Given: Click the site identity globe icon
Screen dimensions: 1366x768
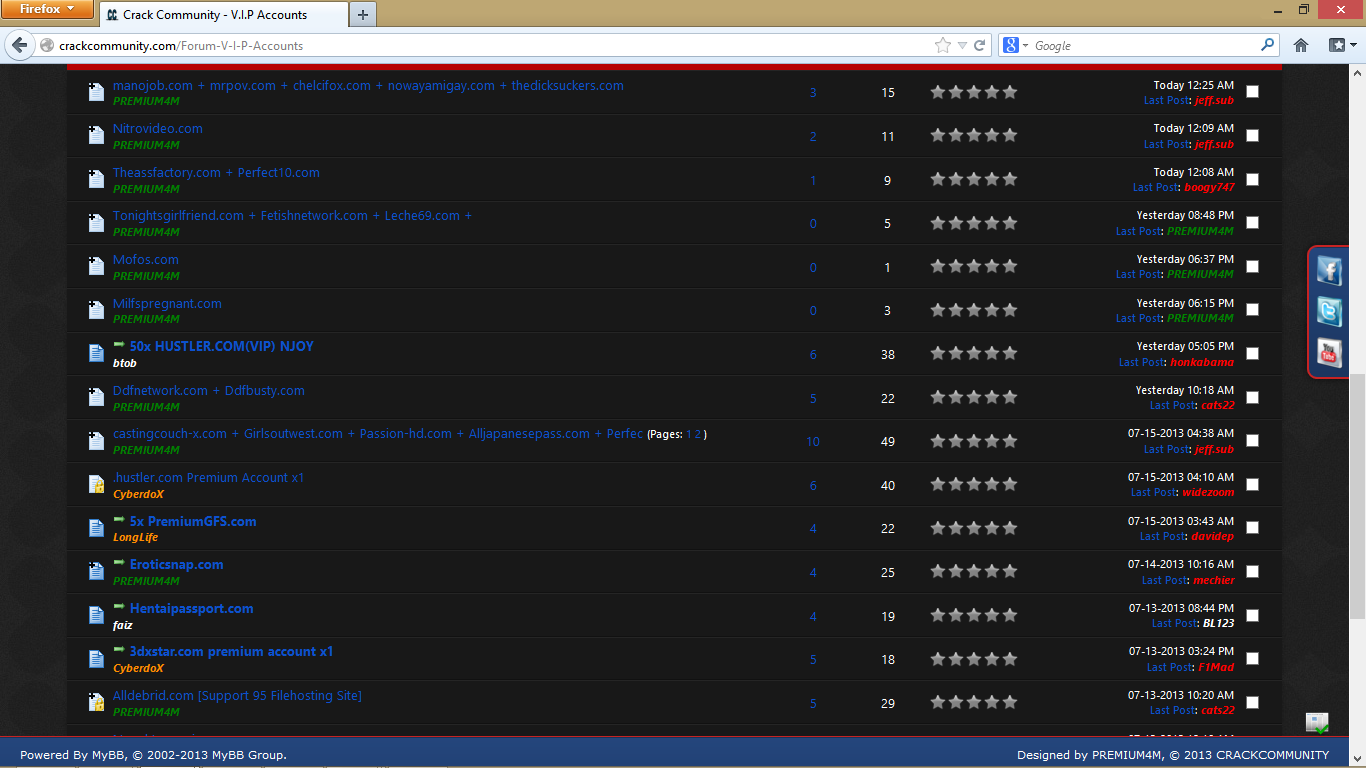Looking at the screenshot, I should [x=46, y=45].
